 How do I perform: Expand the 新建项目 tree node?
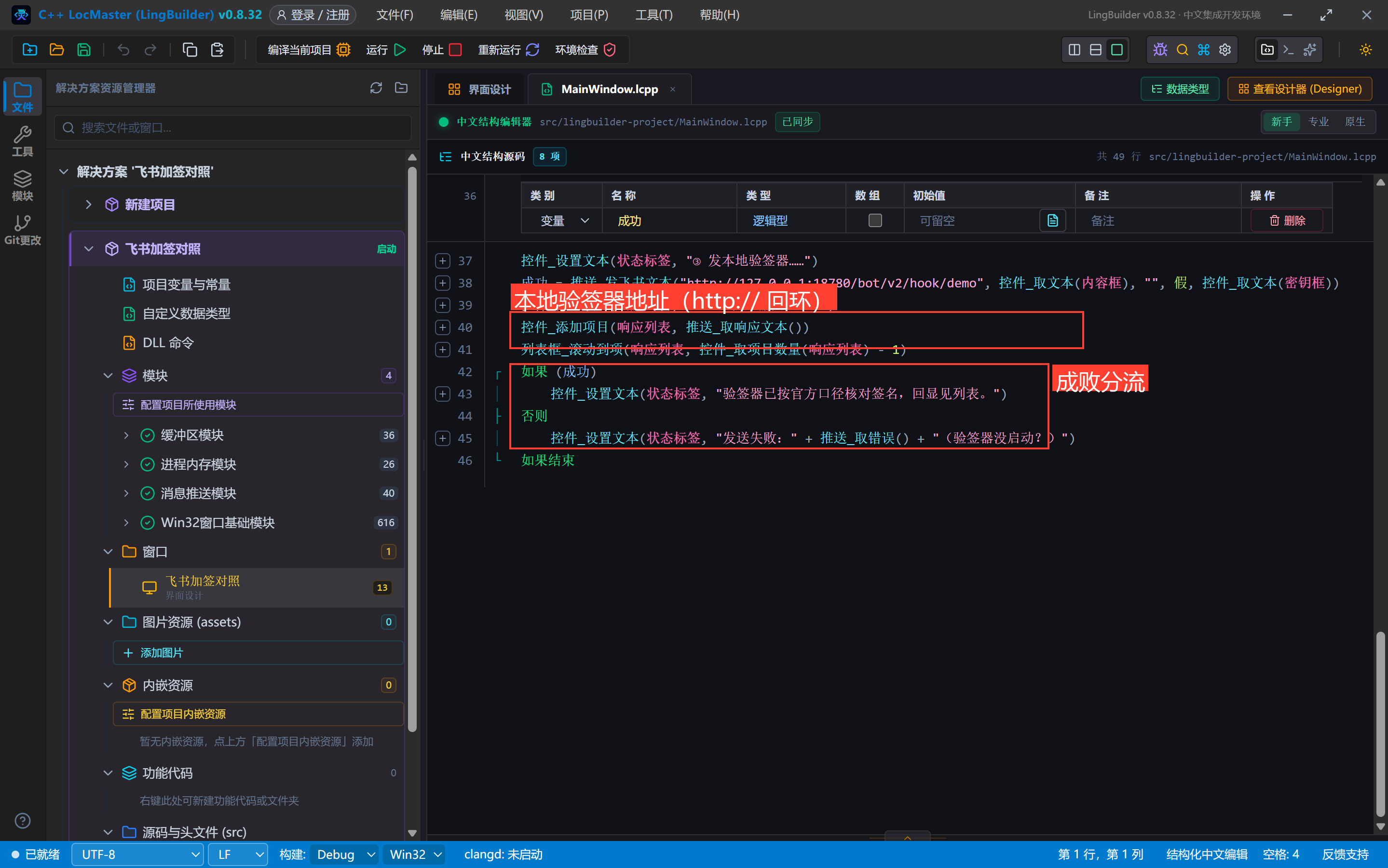pos(88,204)
